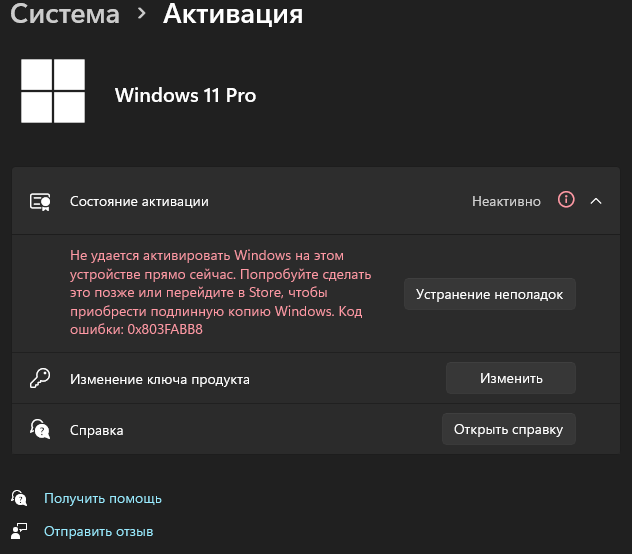Open the Отправить отзыв link
This screenshot has width=632, height=554.
(x=99, y=531)
